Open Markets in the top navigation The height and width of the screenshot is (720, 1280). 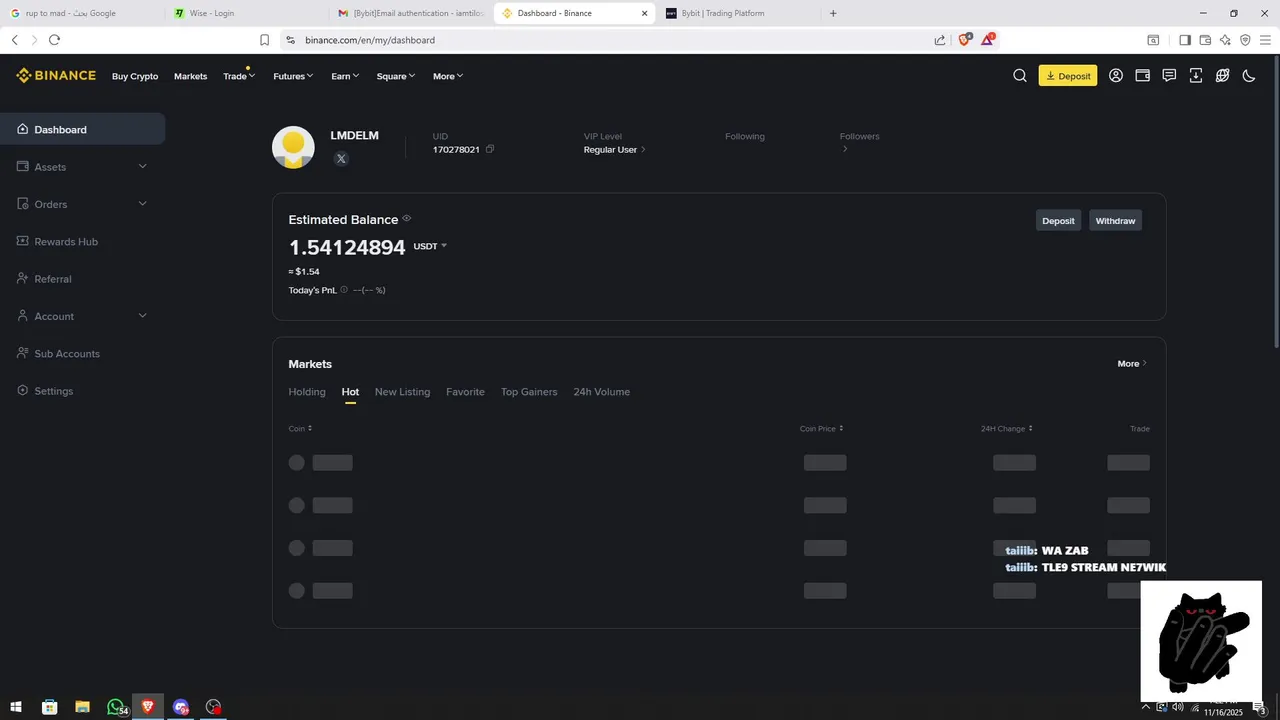click(x=190, y=76)
